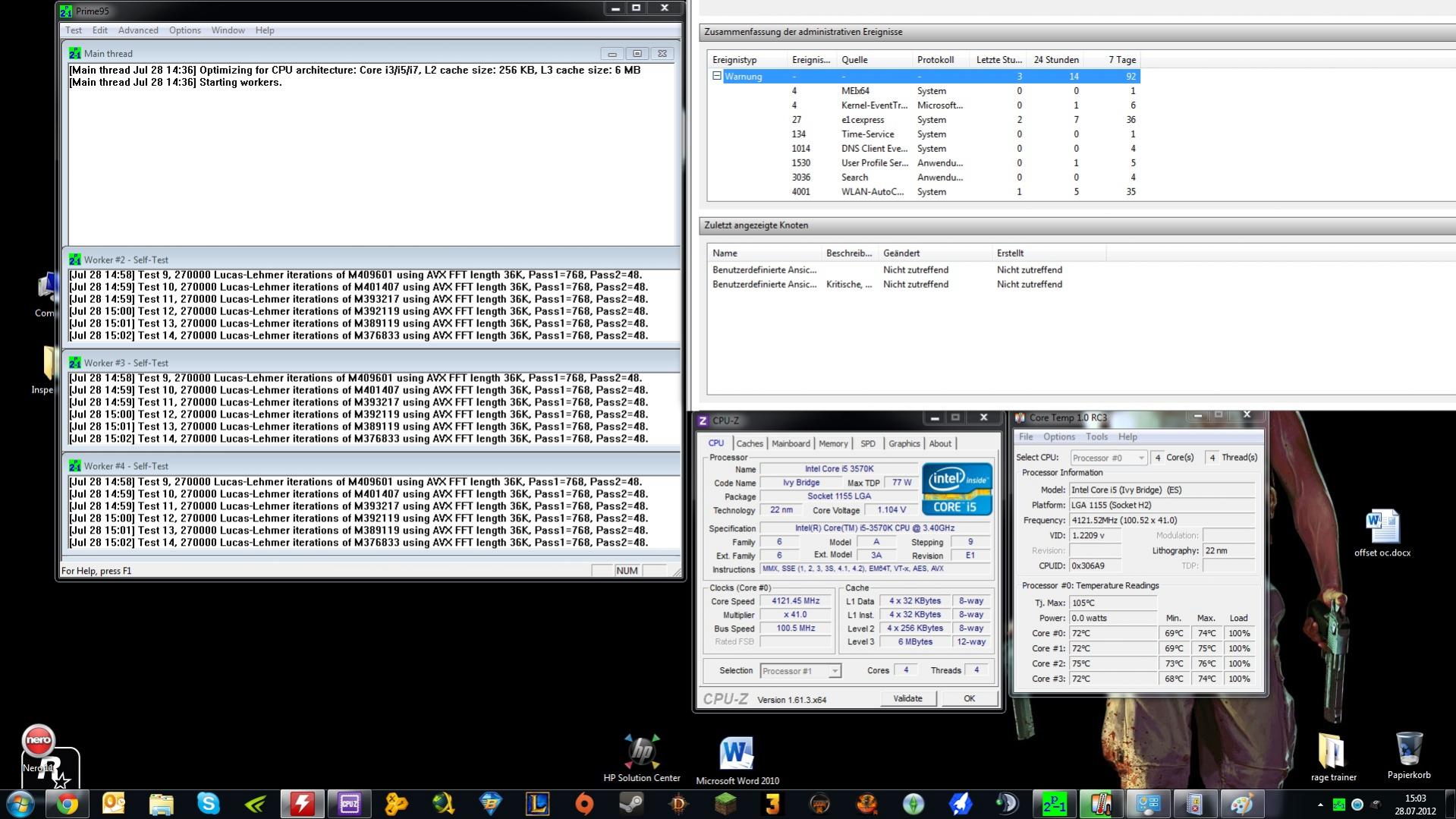Click the CPU-Z Specification field
The height and width of the screenshot is (819, 1456).
point(875,528)
